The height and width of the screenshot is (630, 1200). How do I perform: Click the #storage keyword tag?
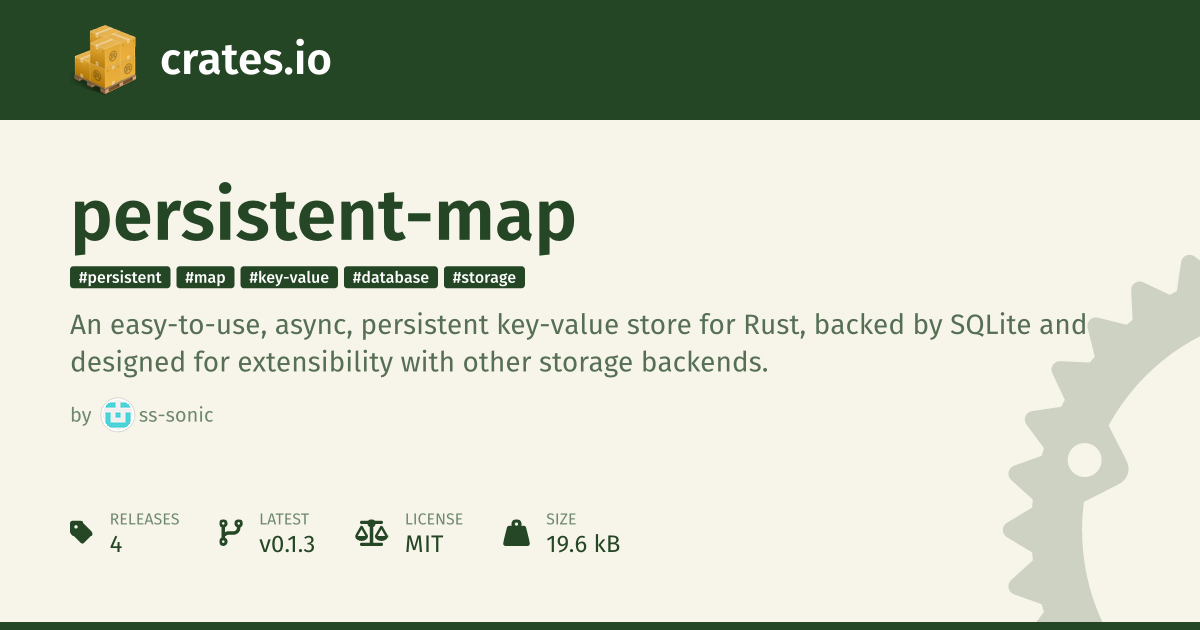pyautogui.click(x=484, y=277)
